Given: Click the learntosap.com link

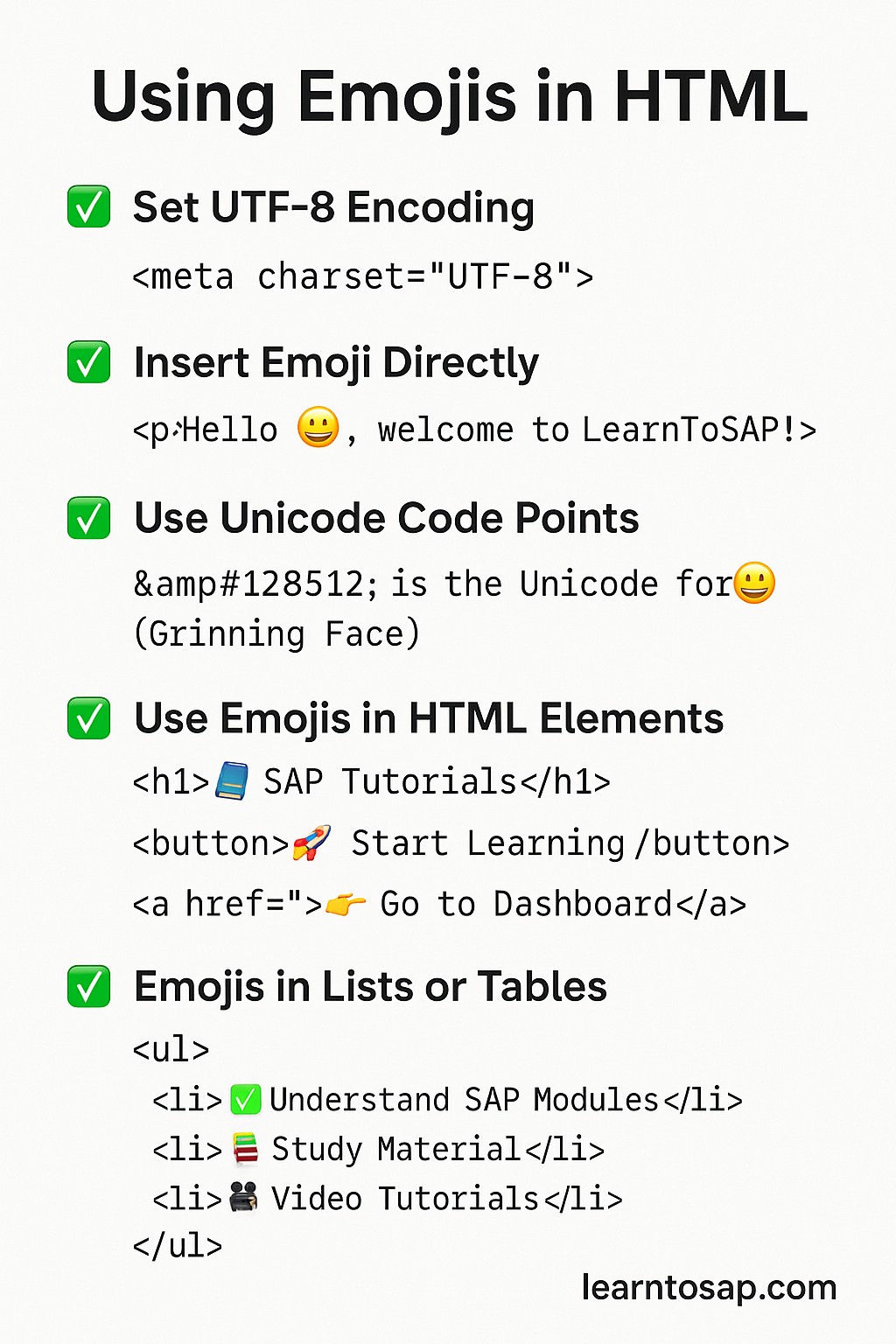Looking at the screenshot, I should click(x=710, y=1288).
